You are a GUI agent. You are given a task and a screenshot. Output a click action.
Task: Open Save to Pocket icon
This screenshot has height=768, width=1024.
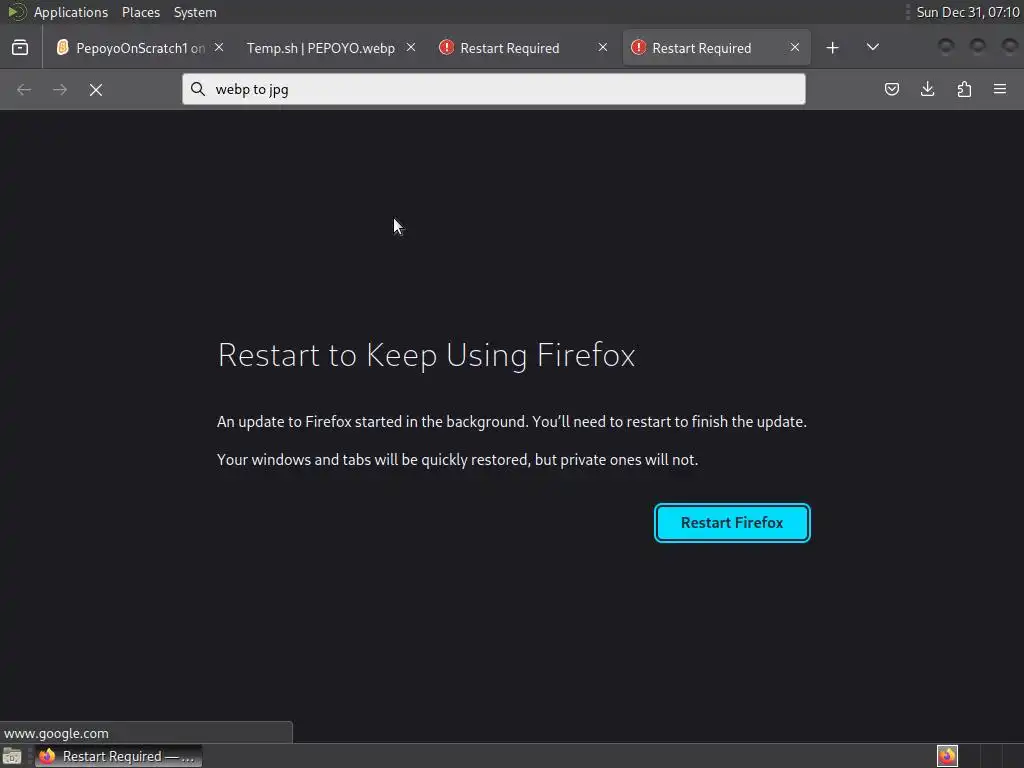tap(891, 89)
